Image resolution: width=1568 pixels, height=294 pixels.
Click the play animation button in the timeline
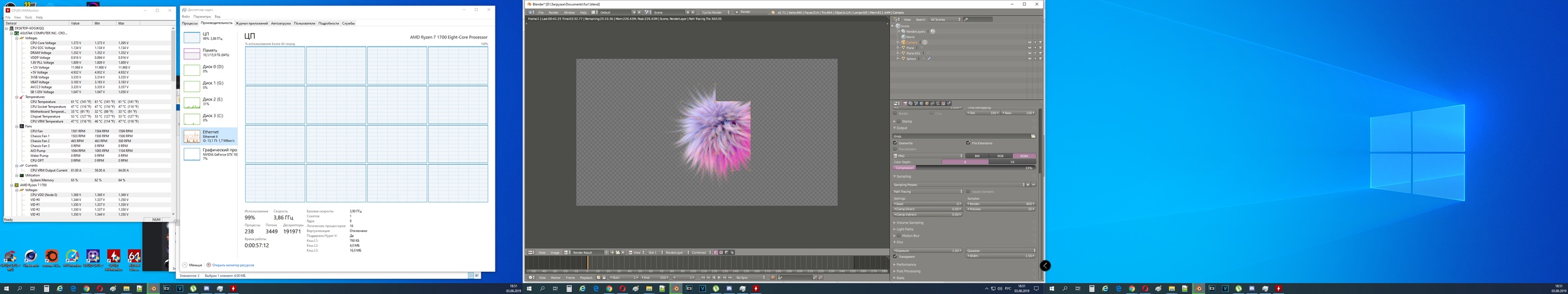[x=719, y=277]
